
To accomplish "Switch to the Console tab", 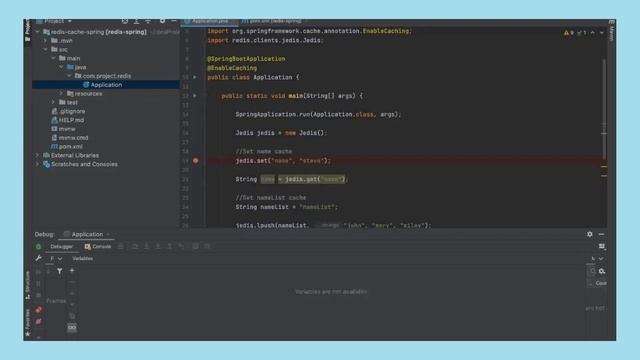I will 98,247.
